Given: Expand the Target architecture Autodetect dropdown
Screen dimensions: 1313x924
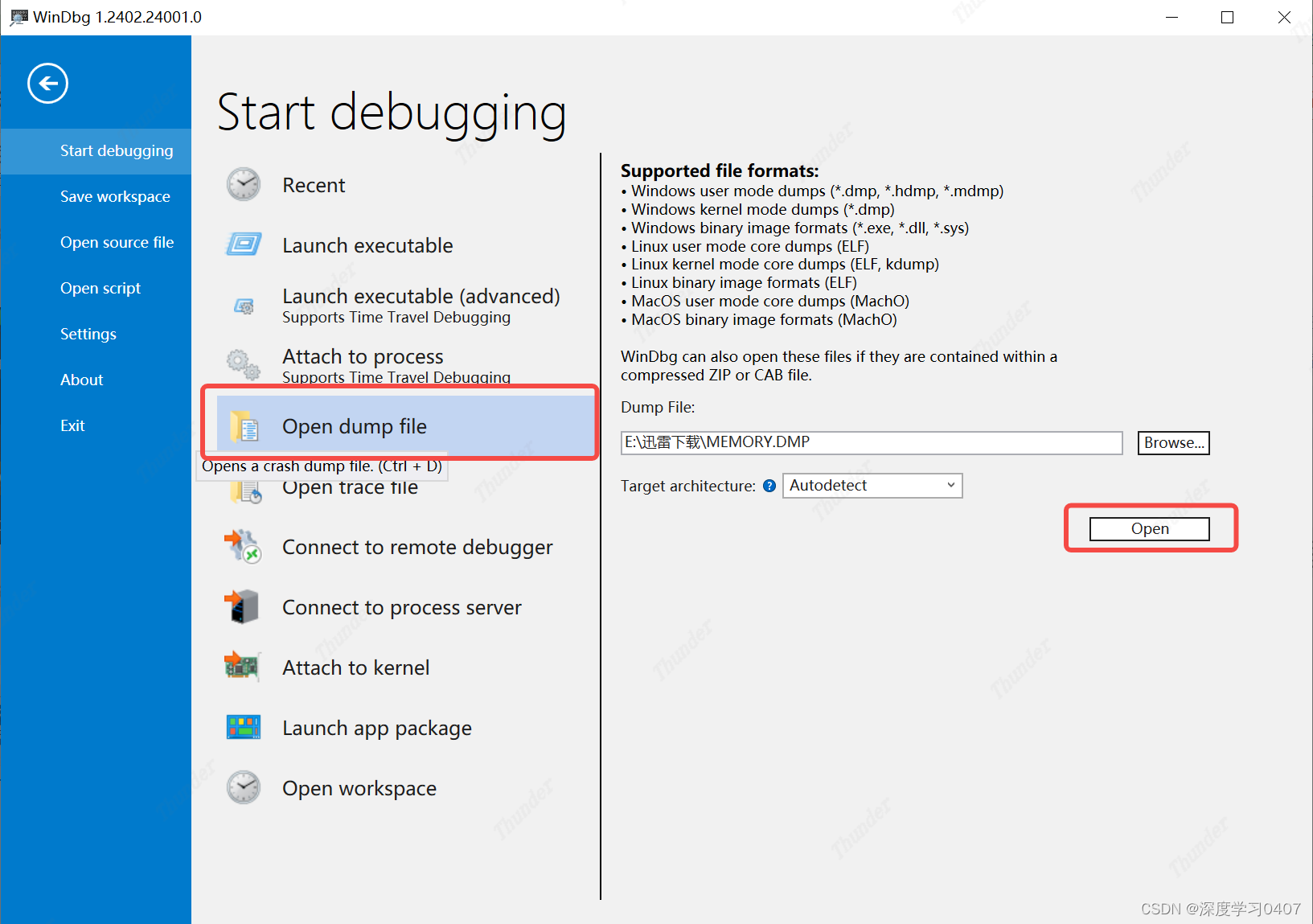Looking at the screenshot, I should click(x=872, y=486).
